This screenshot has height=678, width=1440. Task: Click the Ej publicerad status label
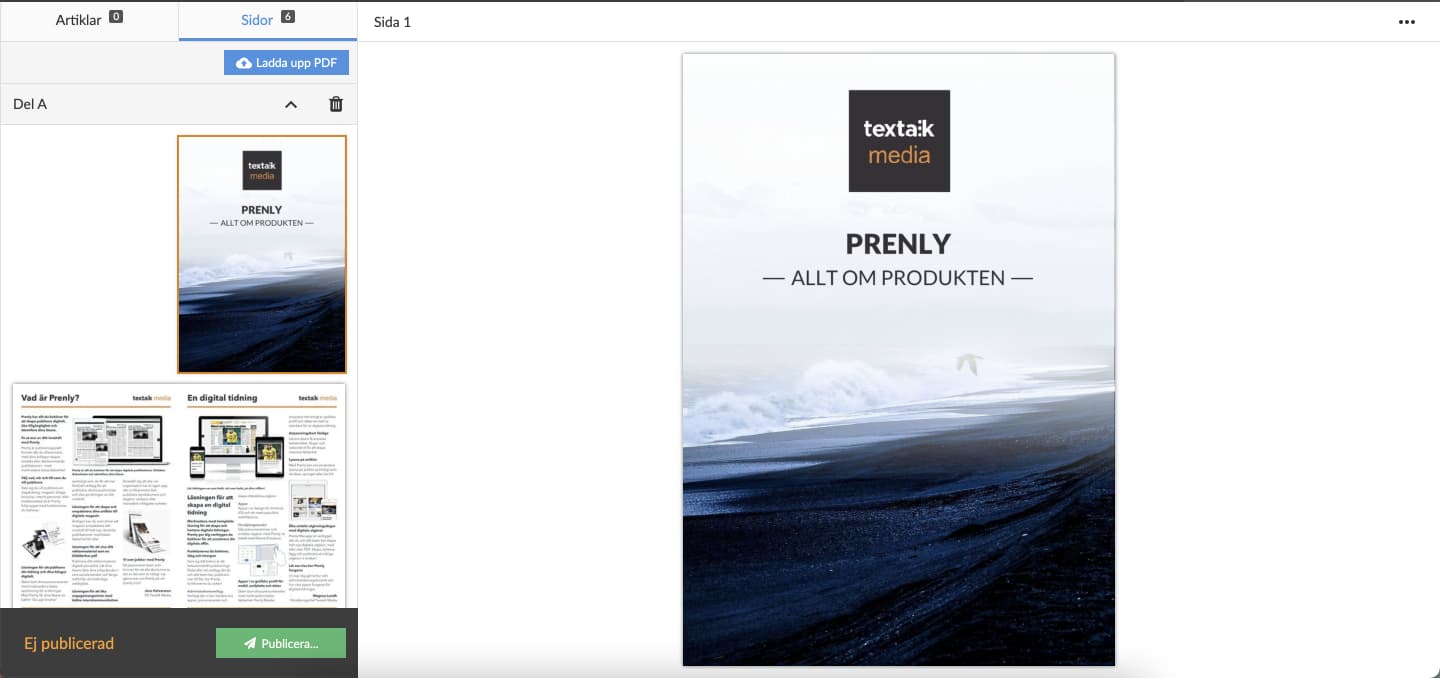click(69, 643)
